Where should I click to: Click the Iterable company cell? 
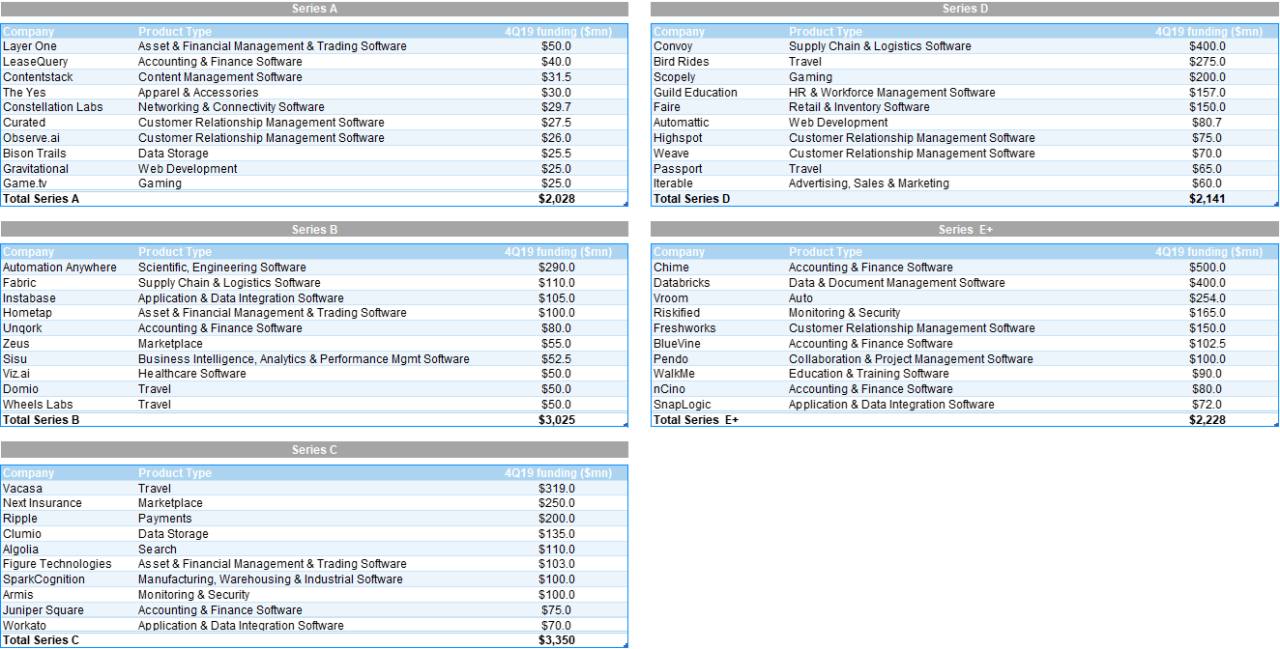pyautogui.click(x=673, y=184)
